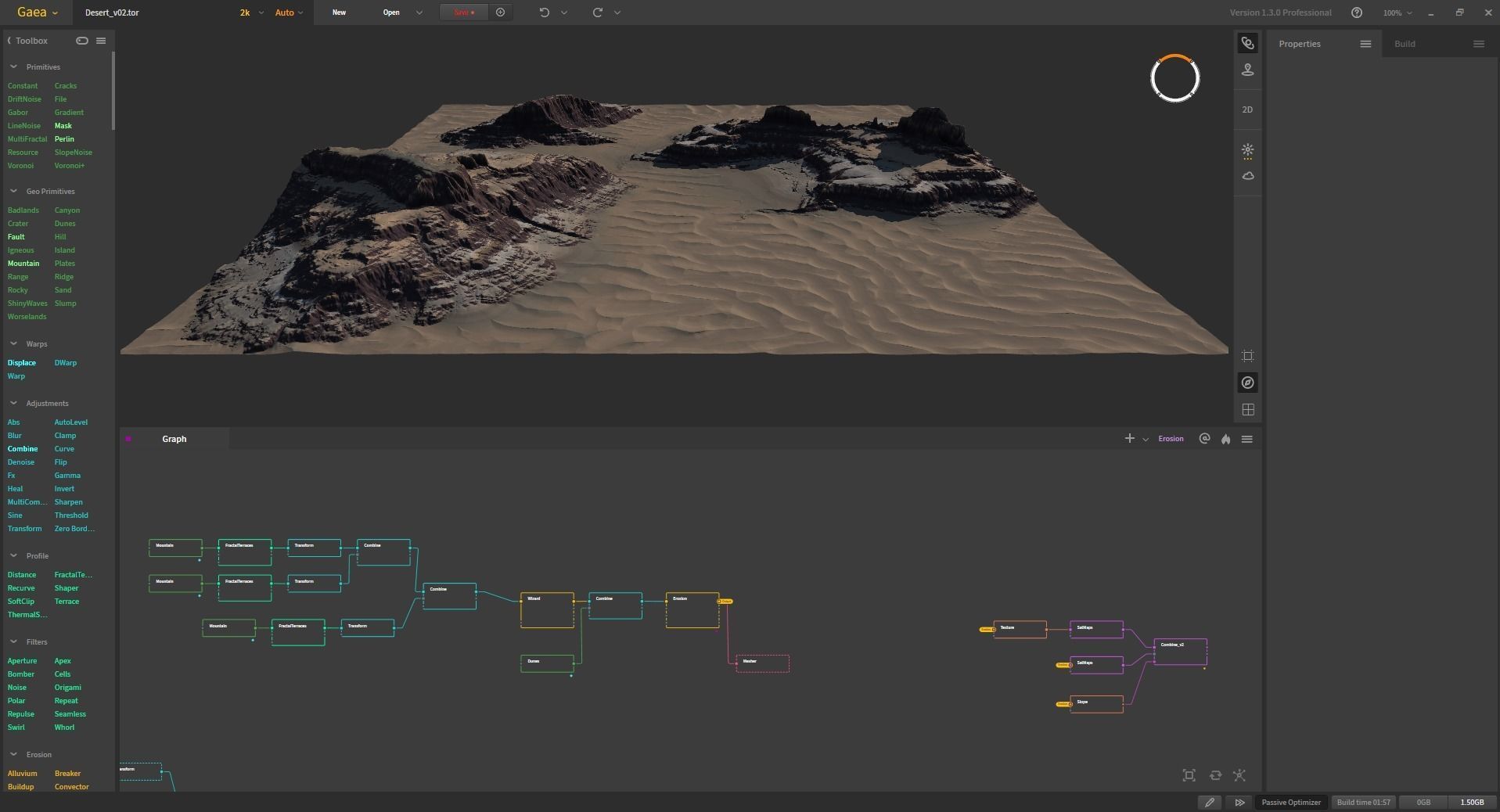The height and width of the screenshot is (812, 1500).
Task: Open the sun lighting settings icon
Action: point(1247,149)
